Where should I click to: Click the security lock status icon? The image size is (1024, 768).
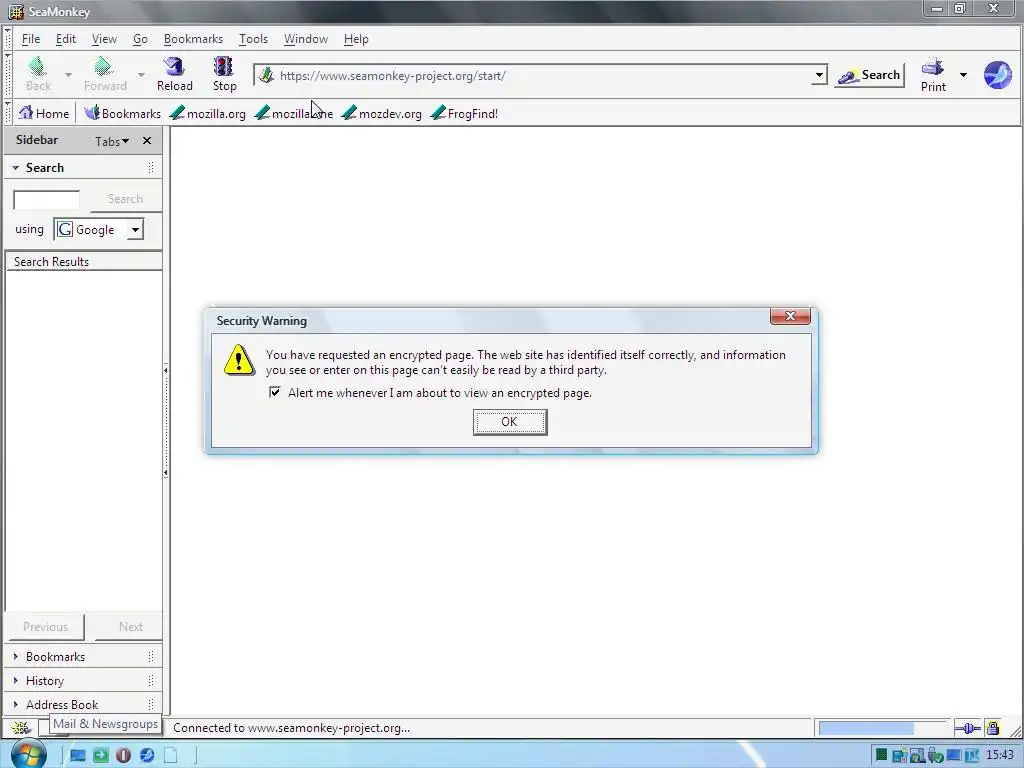pyautogui.click(x=993, y=728)
